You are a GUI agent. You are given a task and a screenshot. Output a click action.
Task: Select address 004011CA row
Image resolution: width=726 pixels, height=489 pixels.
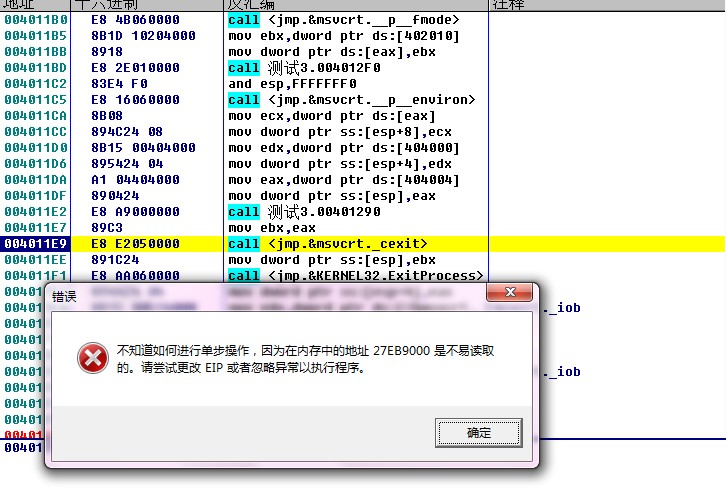click(x=36, y=116)
